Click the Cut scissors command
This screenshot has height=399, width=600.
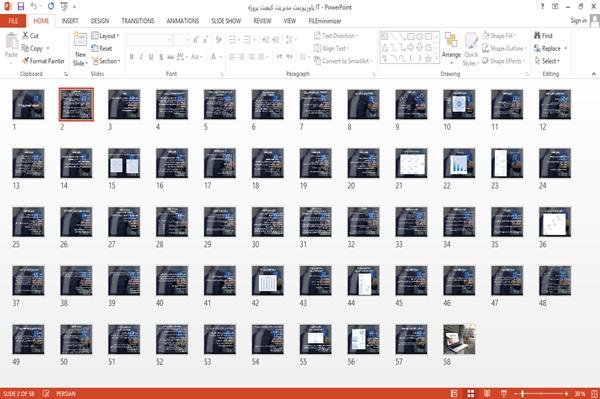tap(30, 36)
